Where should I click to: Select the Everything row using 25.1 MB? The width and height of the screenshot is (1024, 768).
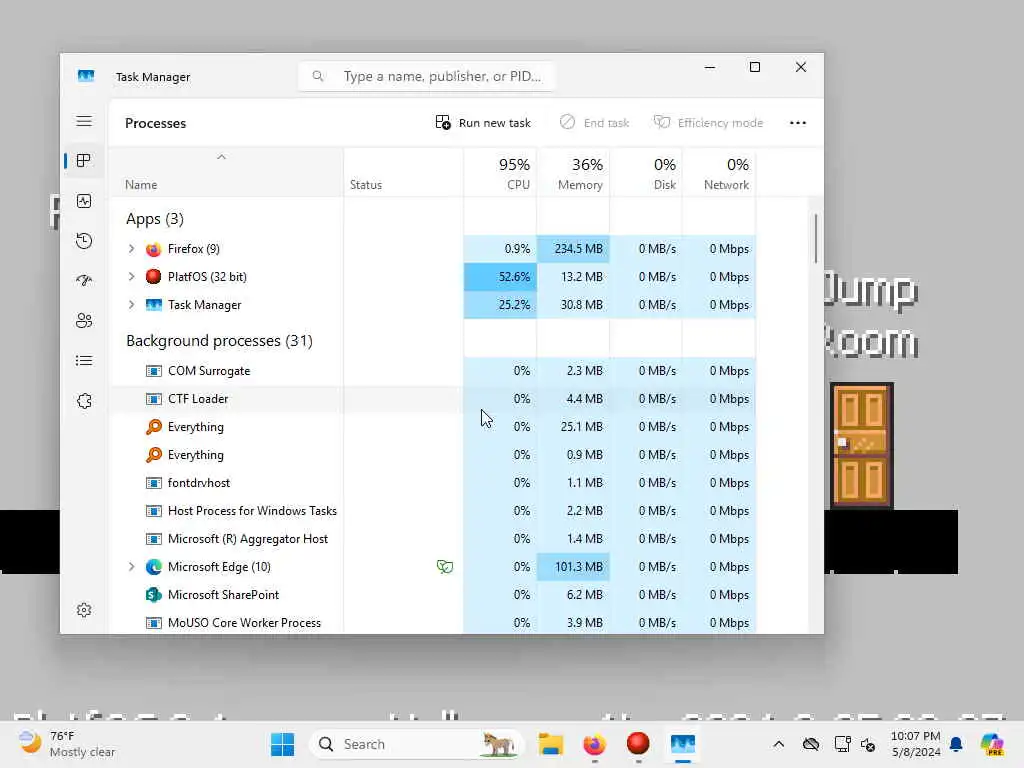[x=434, y=427]
